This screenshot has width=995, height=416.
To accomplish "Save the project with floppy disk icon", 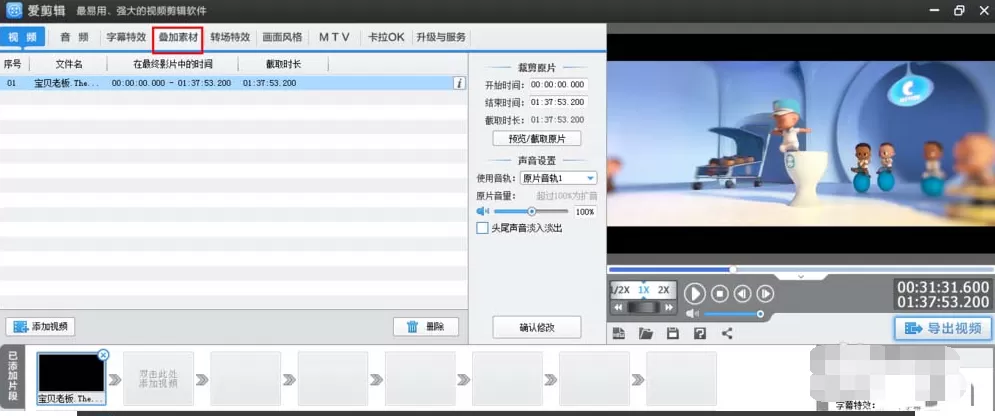I will click(673, 333).
